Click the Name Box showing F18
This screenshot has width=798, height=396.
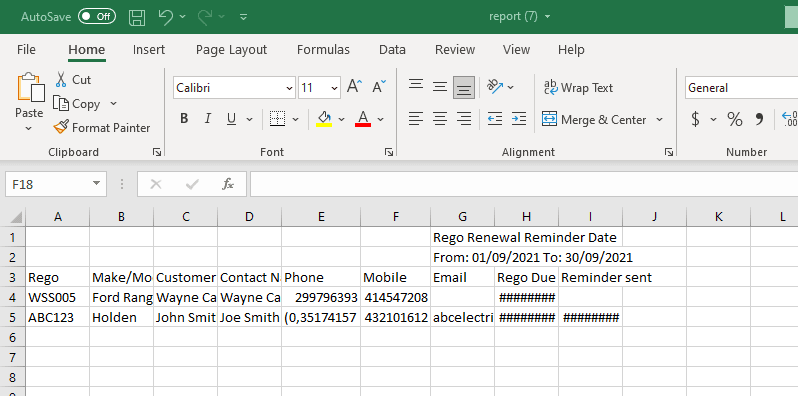[x=49, y=184]
